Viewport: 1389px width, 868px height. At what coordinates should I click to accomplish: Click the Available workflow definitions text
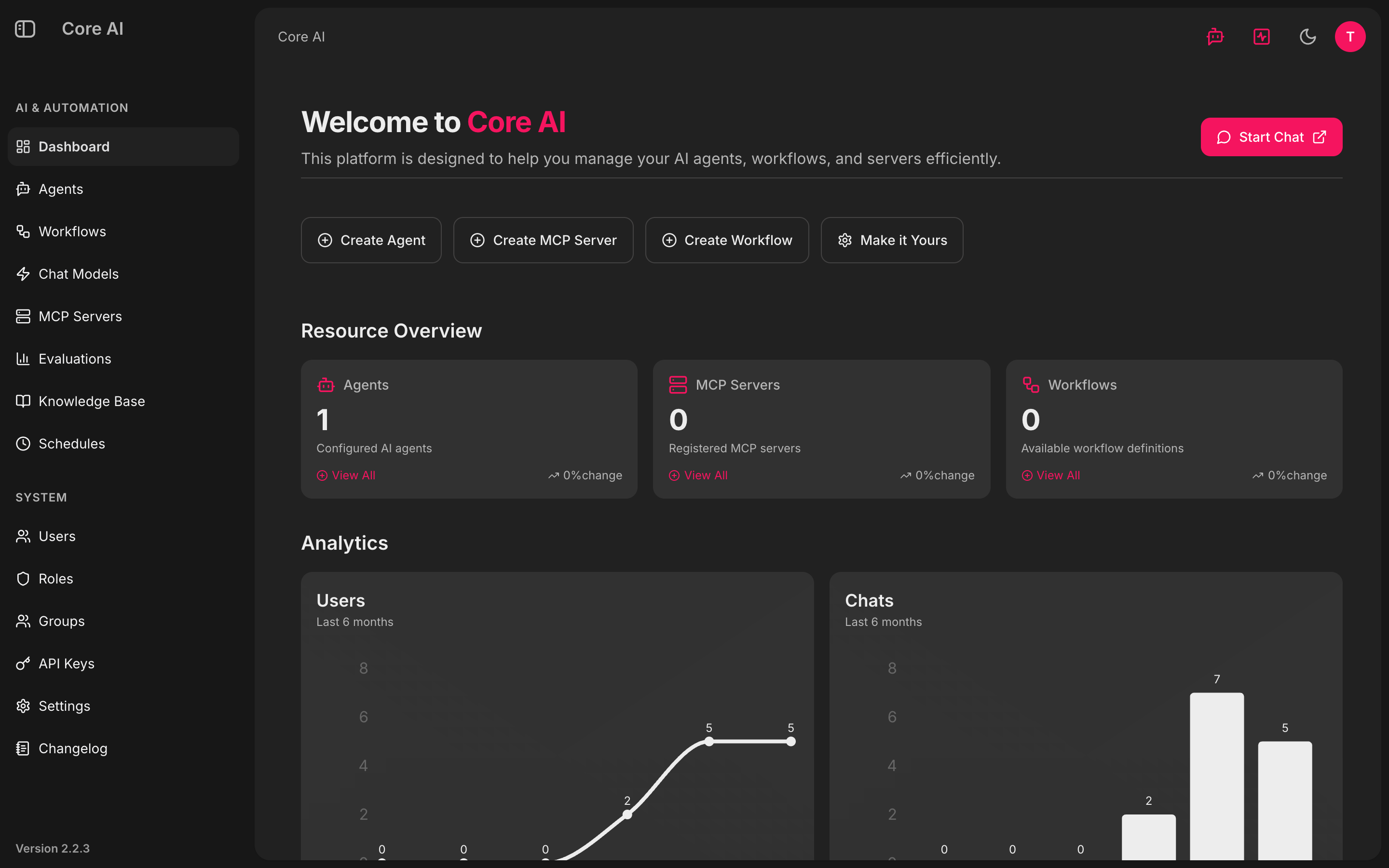point(1102,448)
